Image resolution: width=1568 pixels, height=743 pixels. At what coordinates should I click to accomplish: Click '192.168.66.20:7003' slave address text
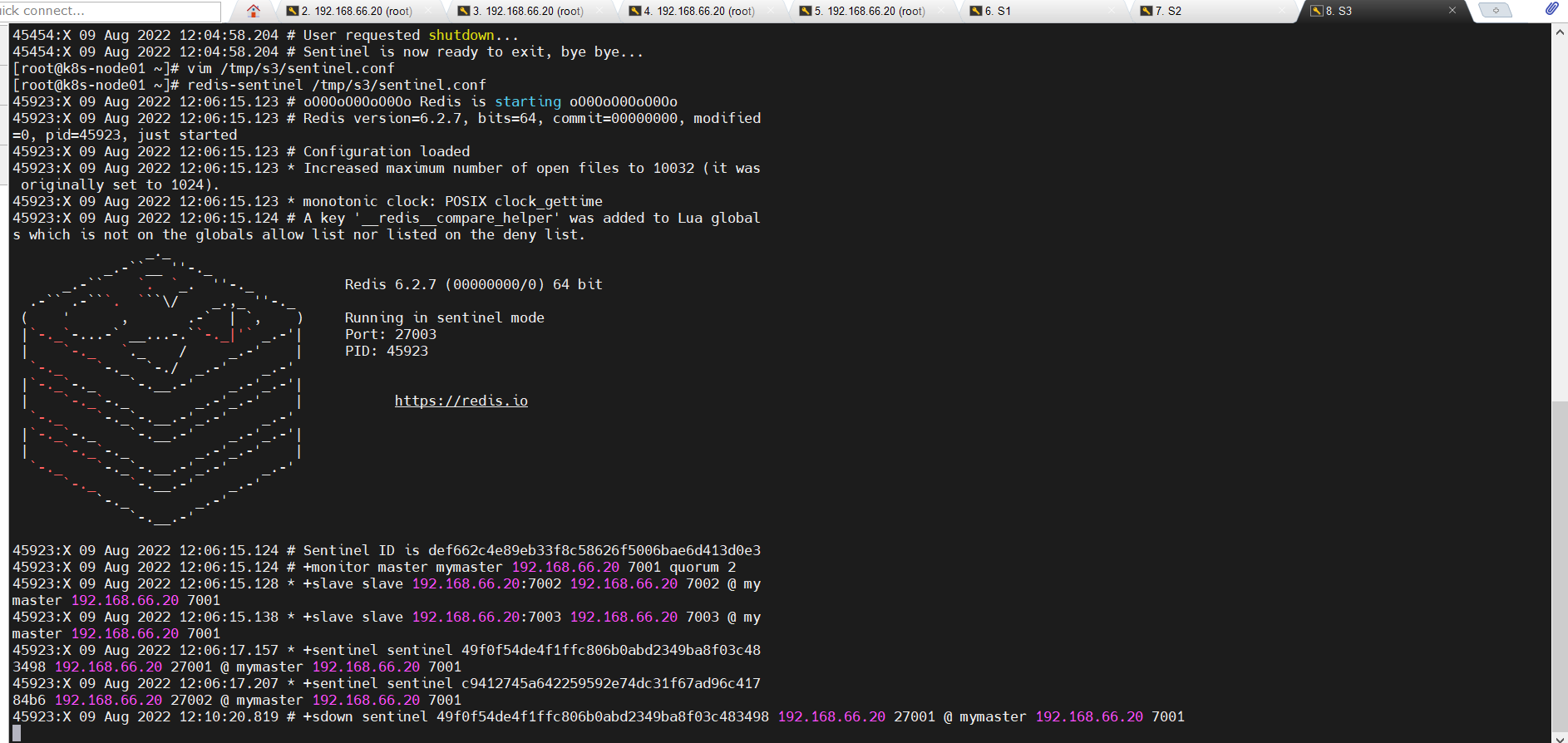click(x=486, y=617)
